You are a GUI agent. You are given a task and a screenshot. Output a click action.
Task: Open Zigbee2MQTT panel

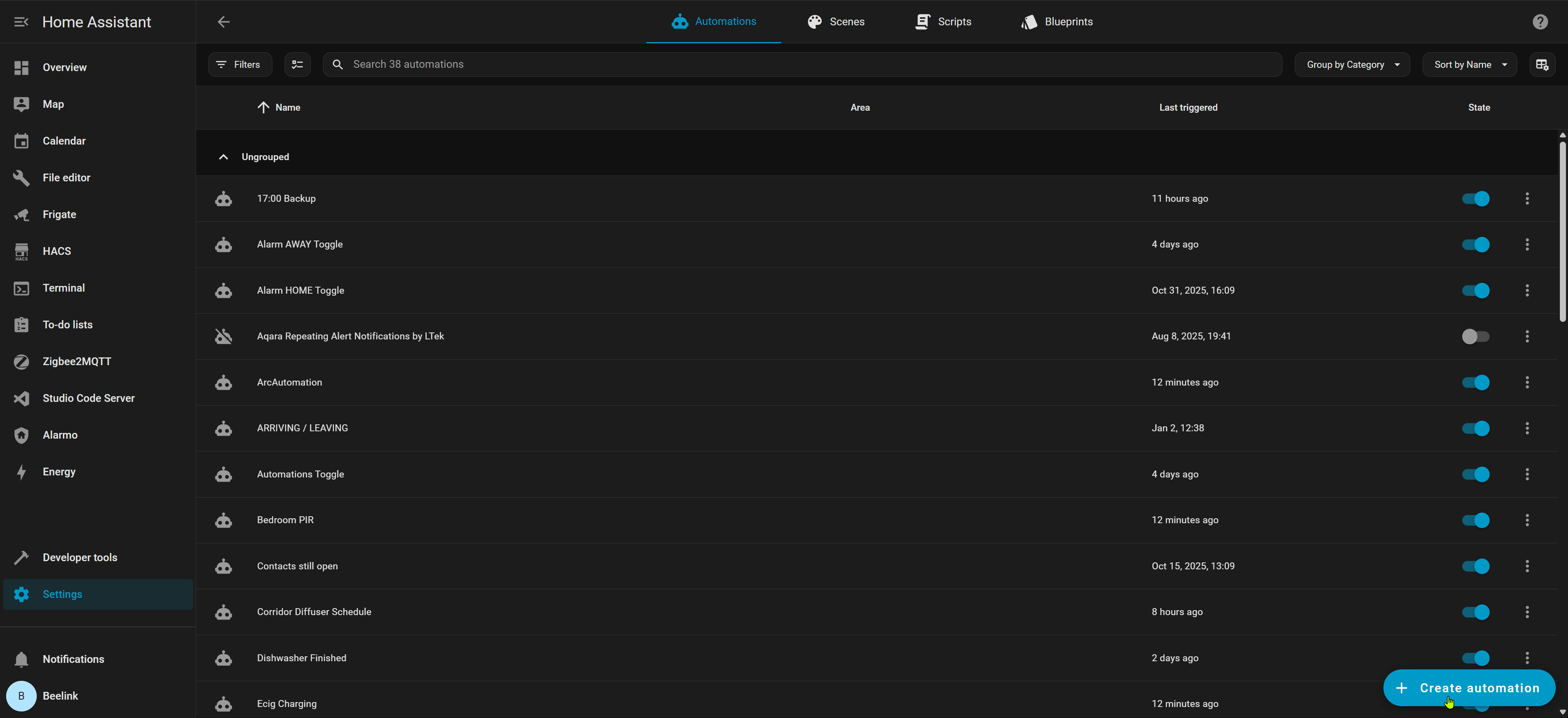point(77,361)
